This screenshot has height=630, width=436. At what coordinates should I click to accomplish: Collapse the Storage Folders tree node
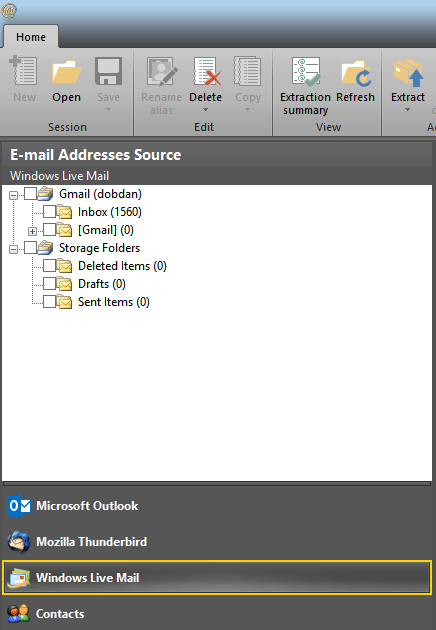coord(14,250)
